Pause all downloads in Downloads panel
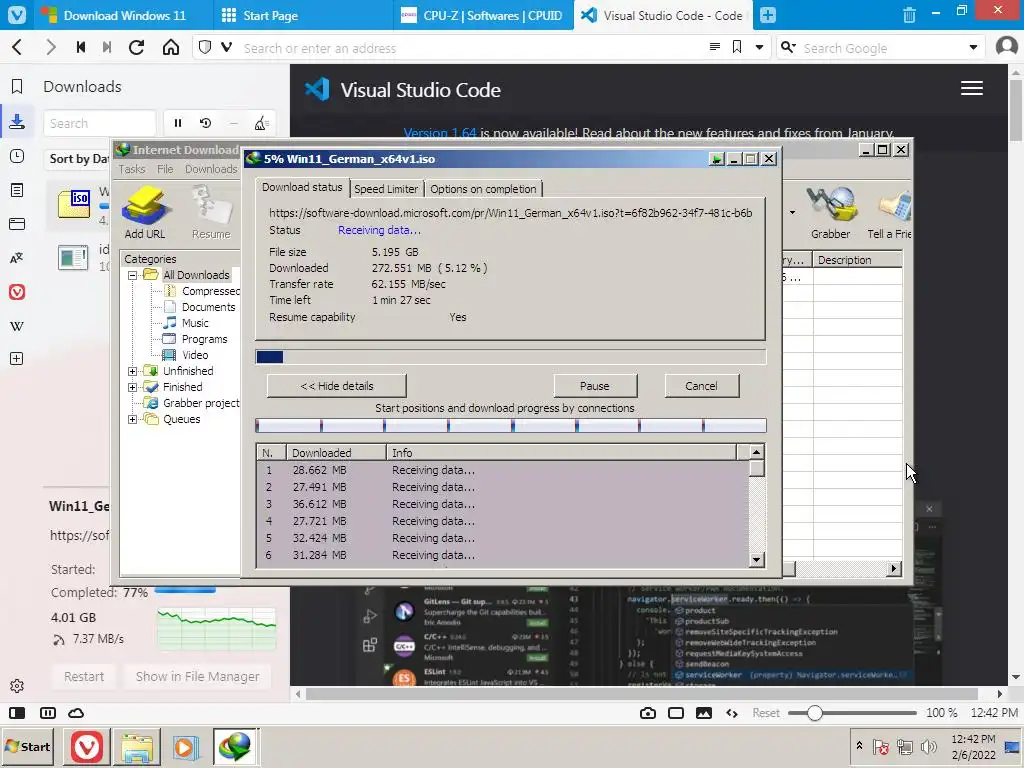The height and width of the screenshot is (768, 1024). [x=178, y=123]
